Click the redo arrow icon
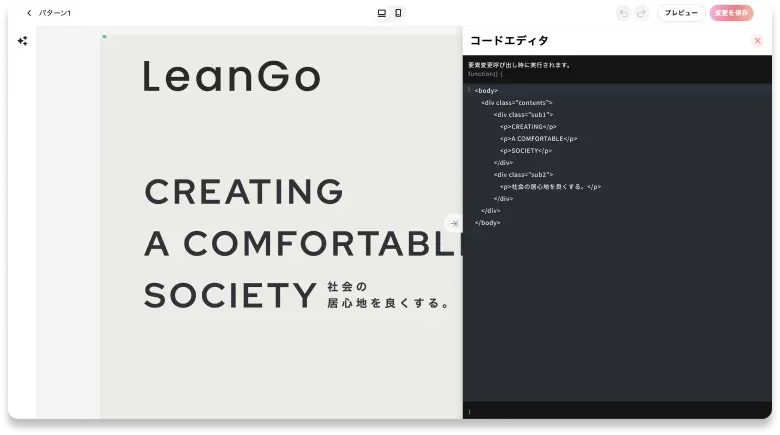 point(641,13)
